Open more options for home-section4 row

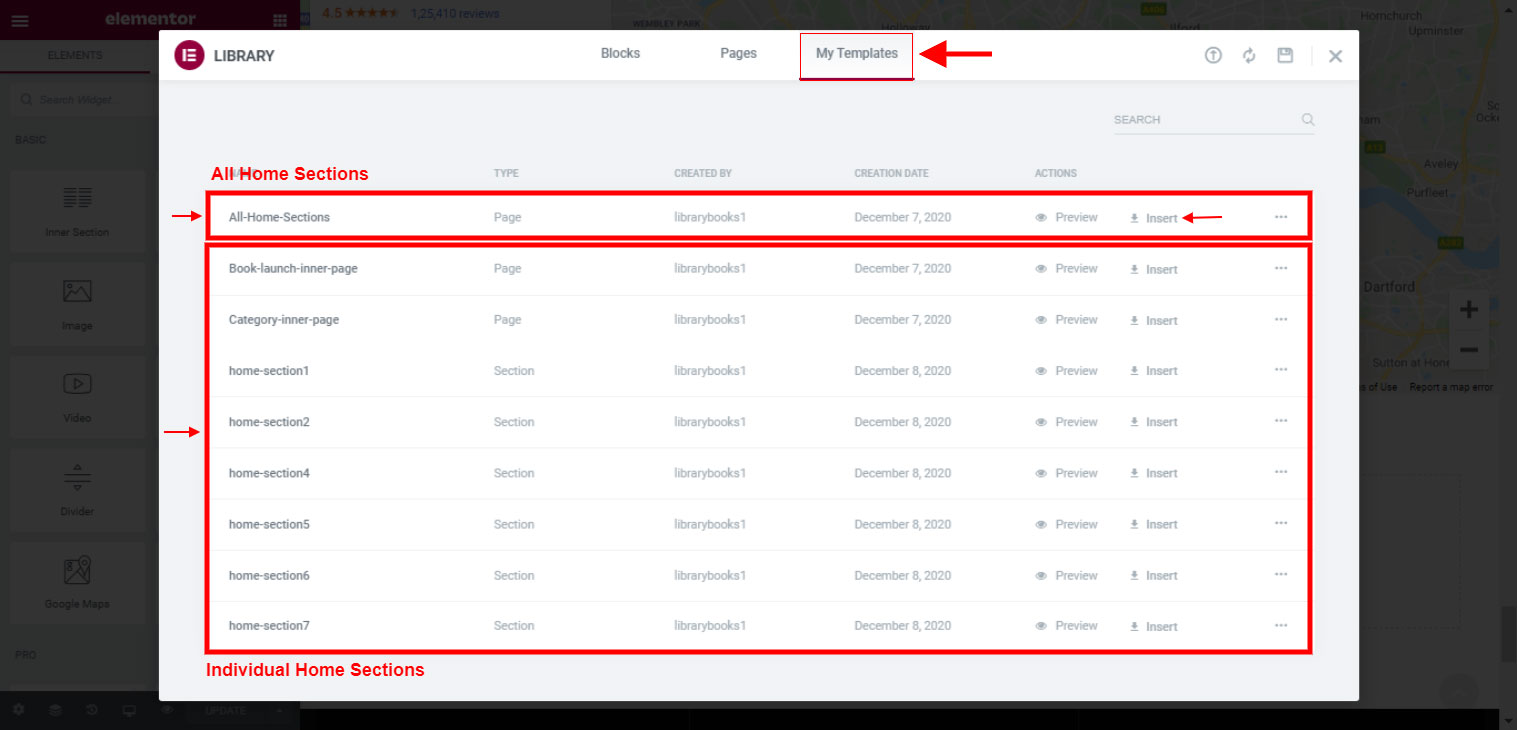(x=1281, y=472)
